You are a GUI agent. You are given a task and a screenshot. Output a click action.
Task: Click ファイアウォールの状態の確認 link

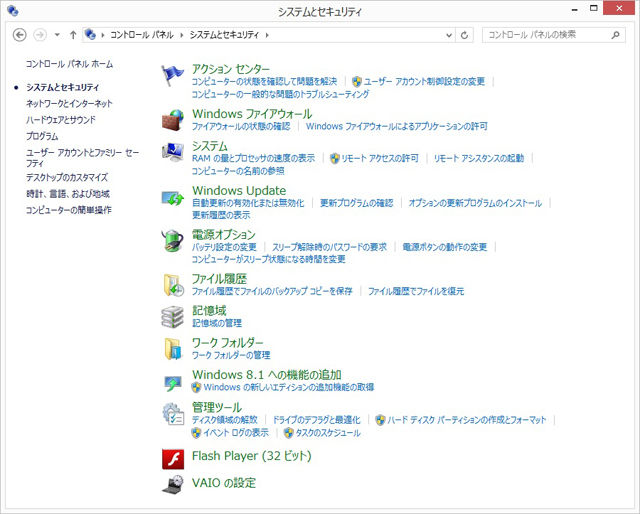point(241,126)
